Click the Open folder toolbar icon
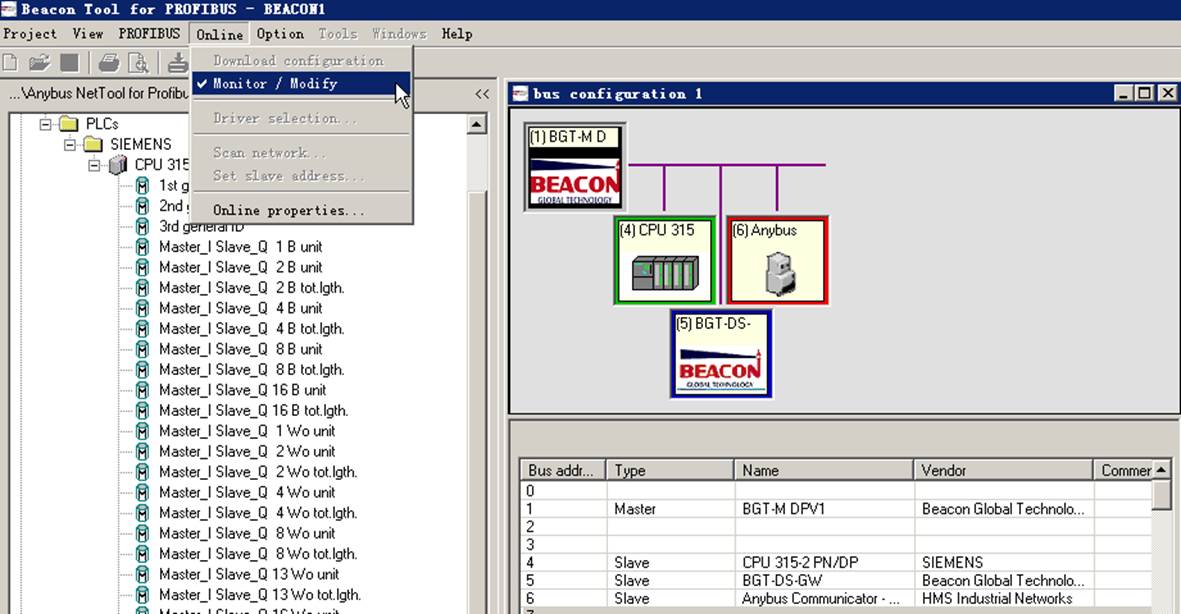This screenshot has height=614, width=1181. point(39,63)
